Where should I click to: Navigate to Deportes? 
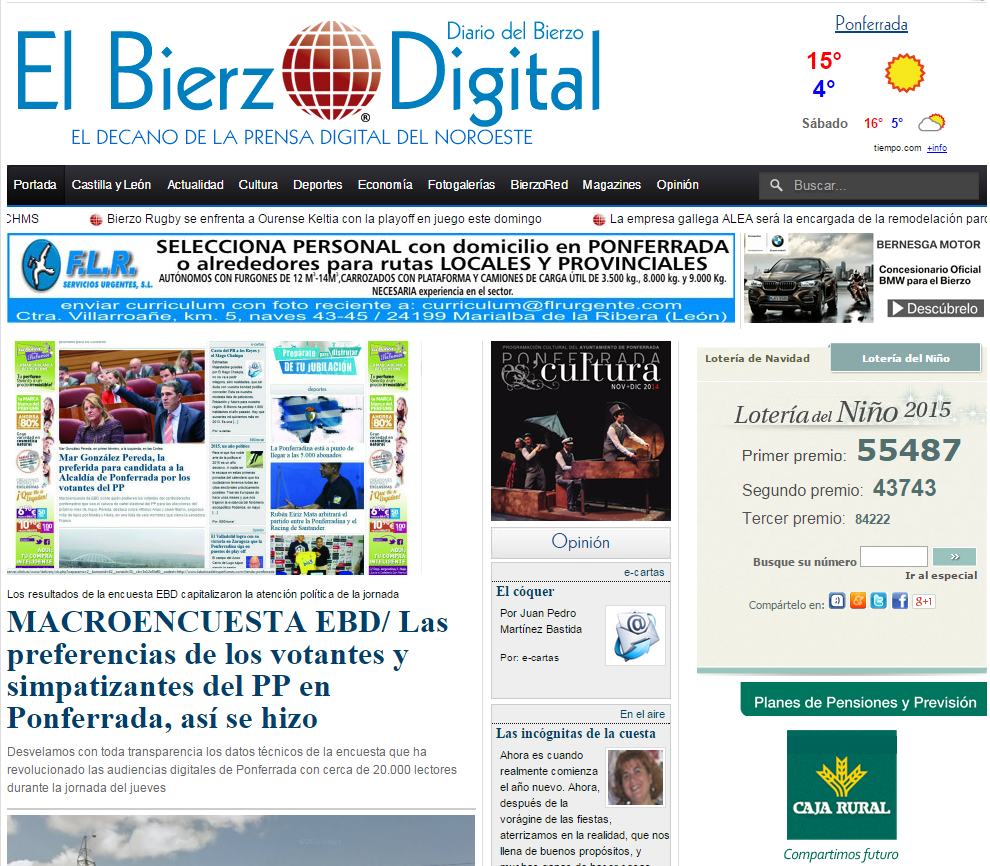(x=318, y=185)
